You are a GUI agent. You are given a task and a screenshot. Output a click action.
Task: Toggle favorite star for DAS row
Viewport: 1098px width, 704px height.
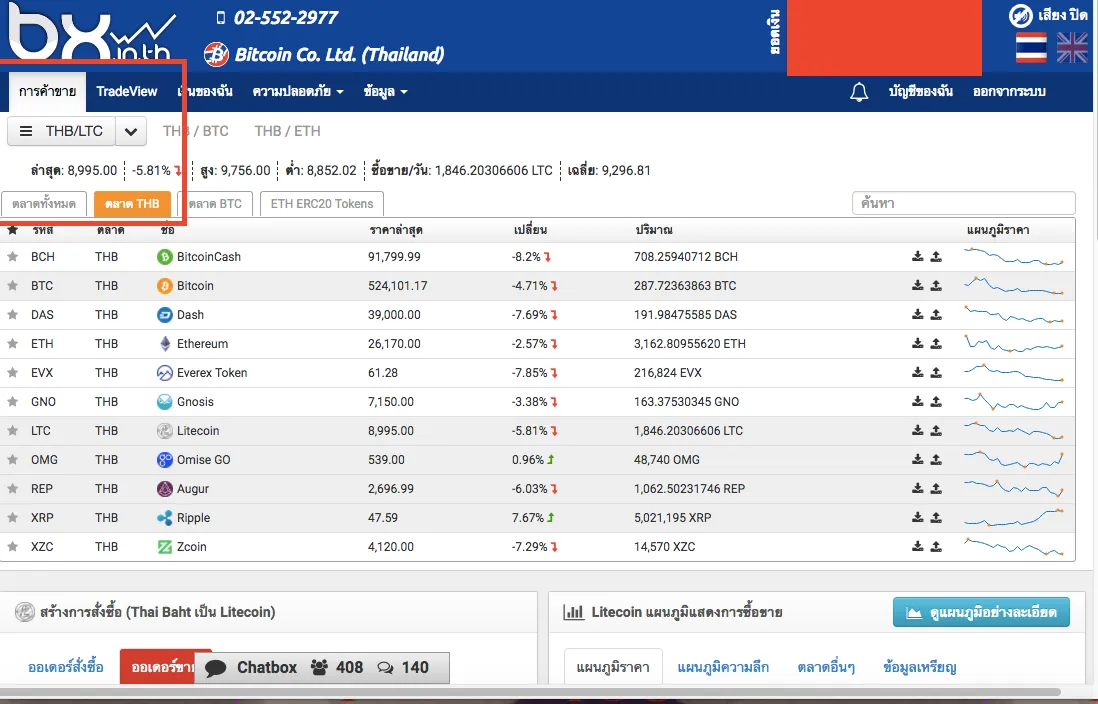(13, 315)
